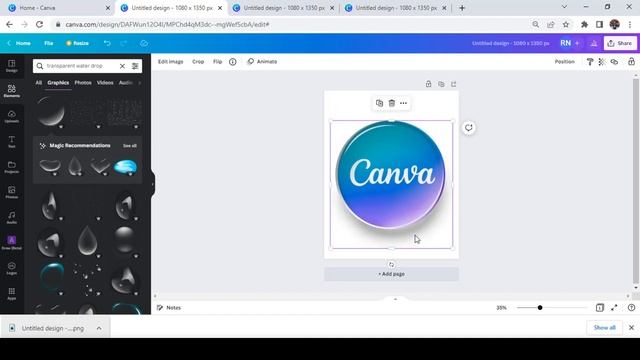Open the Notes panel
Screen dimensions: 640x360
point(169,308)
